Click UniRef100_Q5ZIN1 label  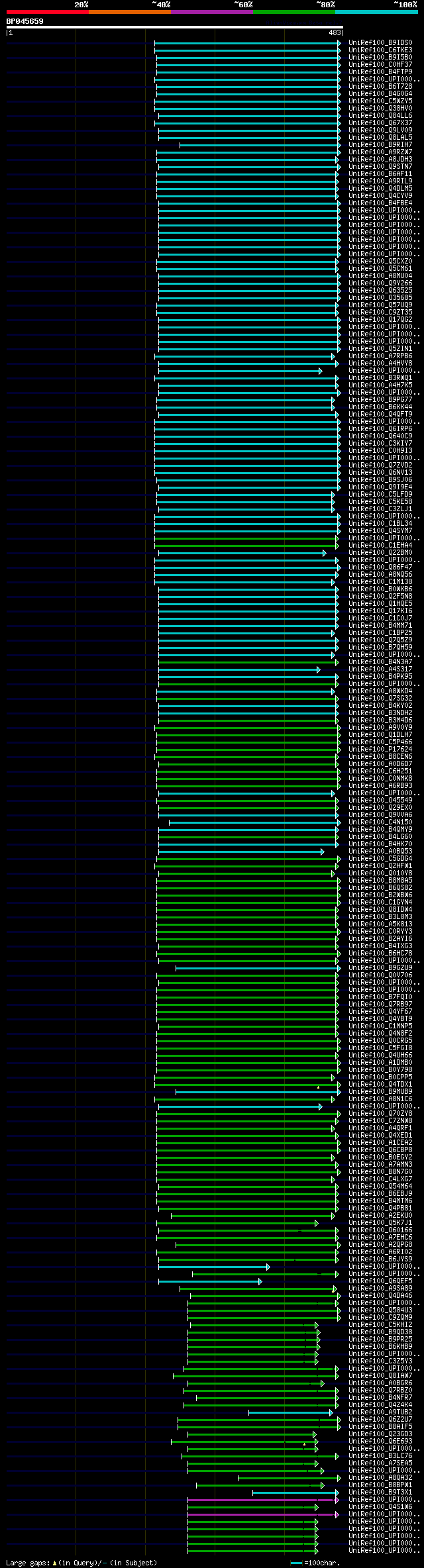point(380,348)
